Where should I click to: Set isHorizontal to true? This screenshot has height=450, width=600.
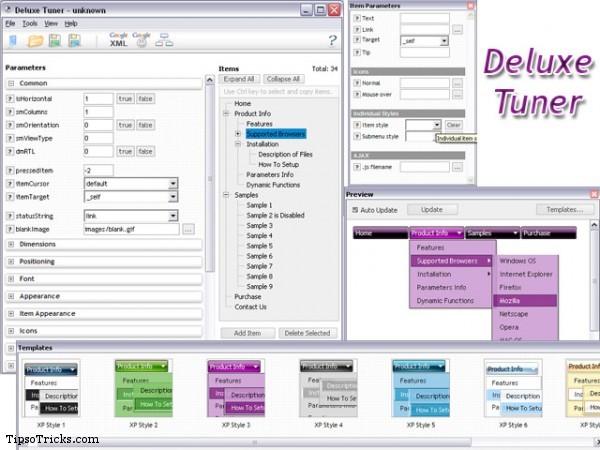click(125, 99)
